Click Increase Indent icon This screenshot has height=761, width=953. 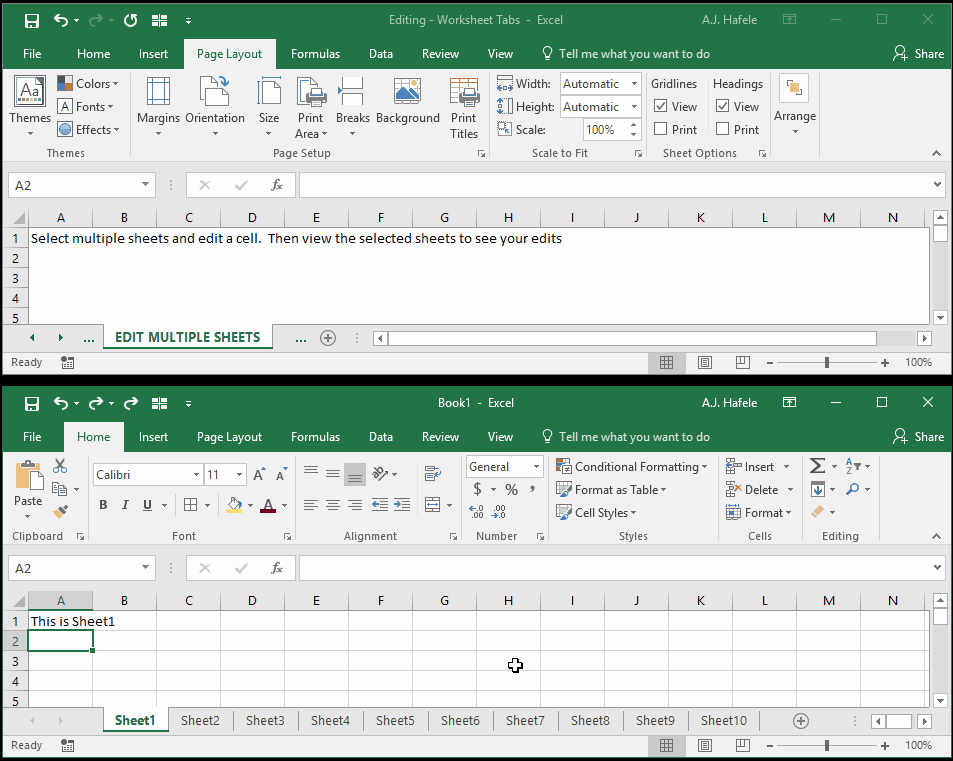click(402, 505)
